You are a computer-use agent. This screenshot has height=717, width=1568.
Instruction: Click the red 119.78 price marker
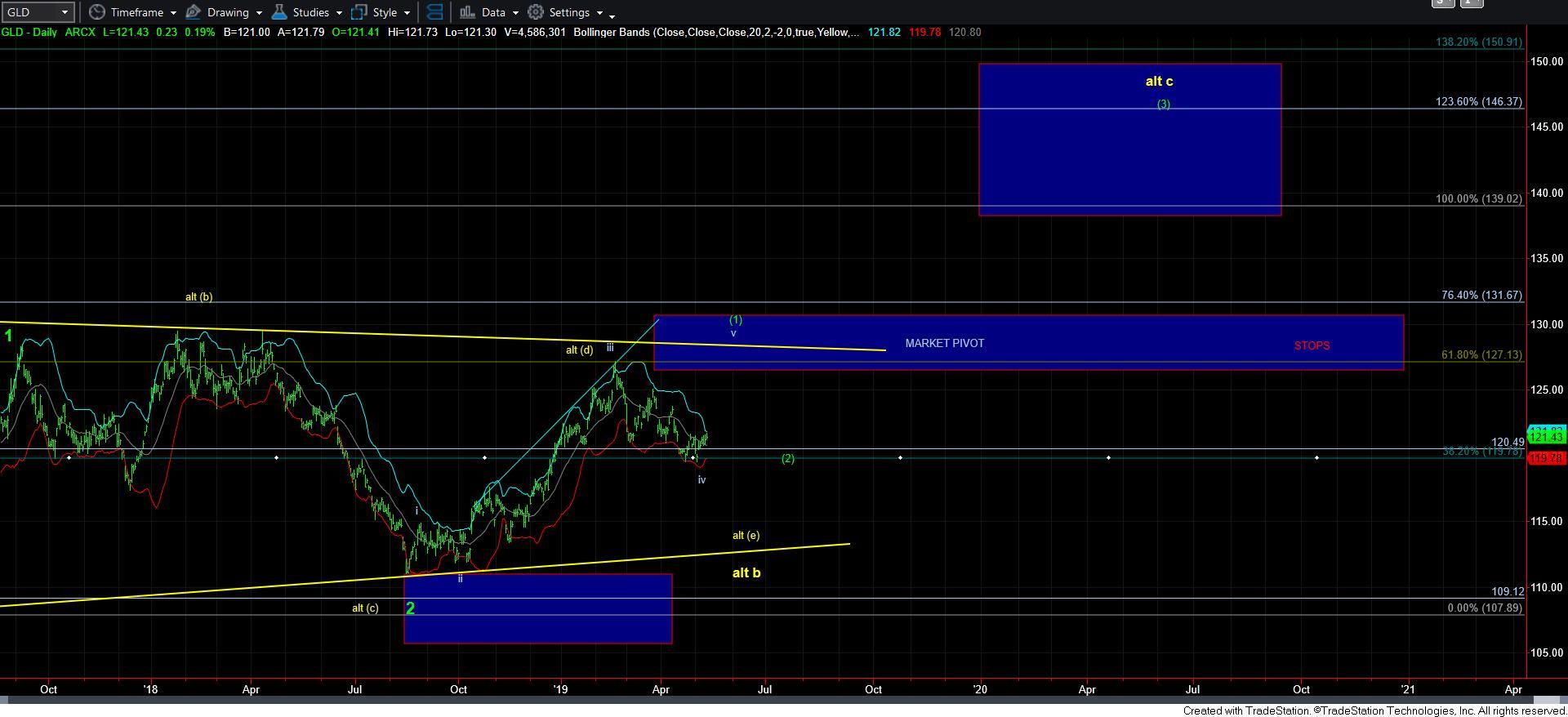tap(1546, 458)
